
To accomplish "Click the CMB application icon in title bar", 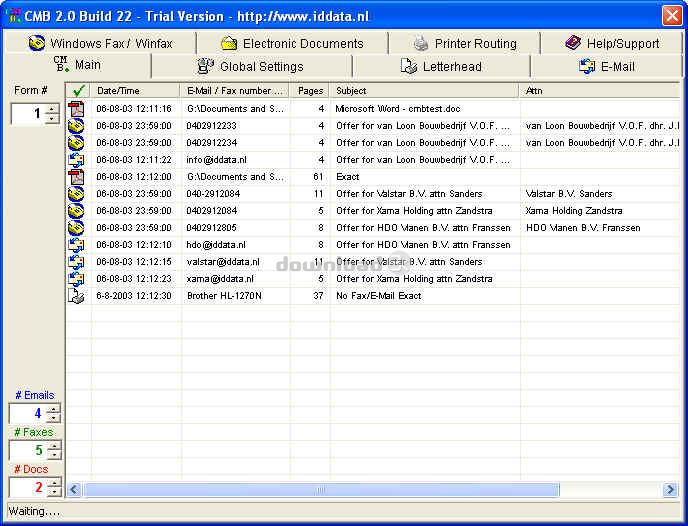I will 13,16.
